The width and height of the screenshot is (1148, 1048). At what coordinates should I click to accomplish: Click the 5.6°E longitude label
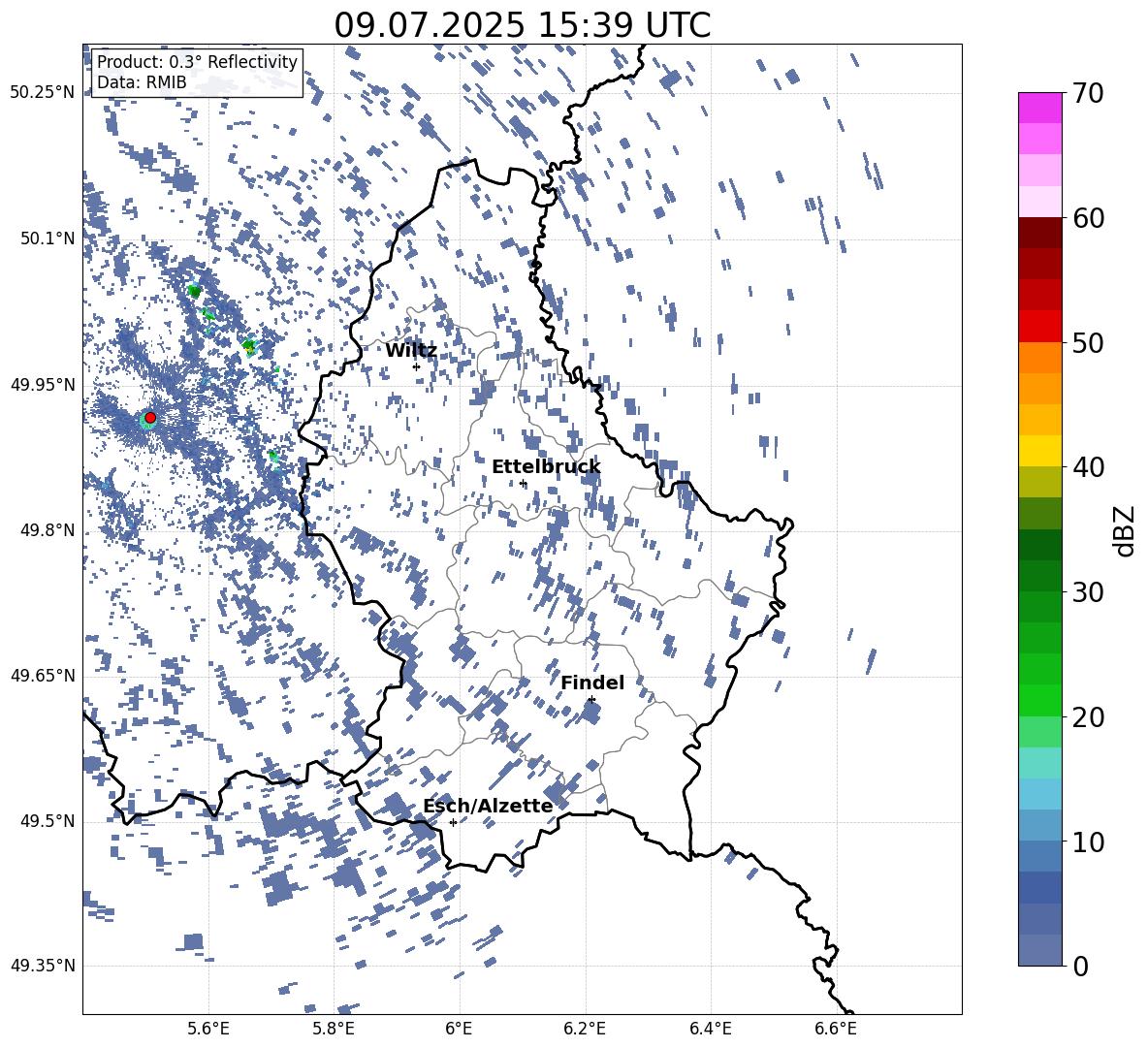pos(208,1029)
